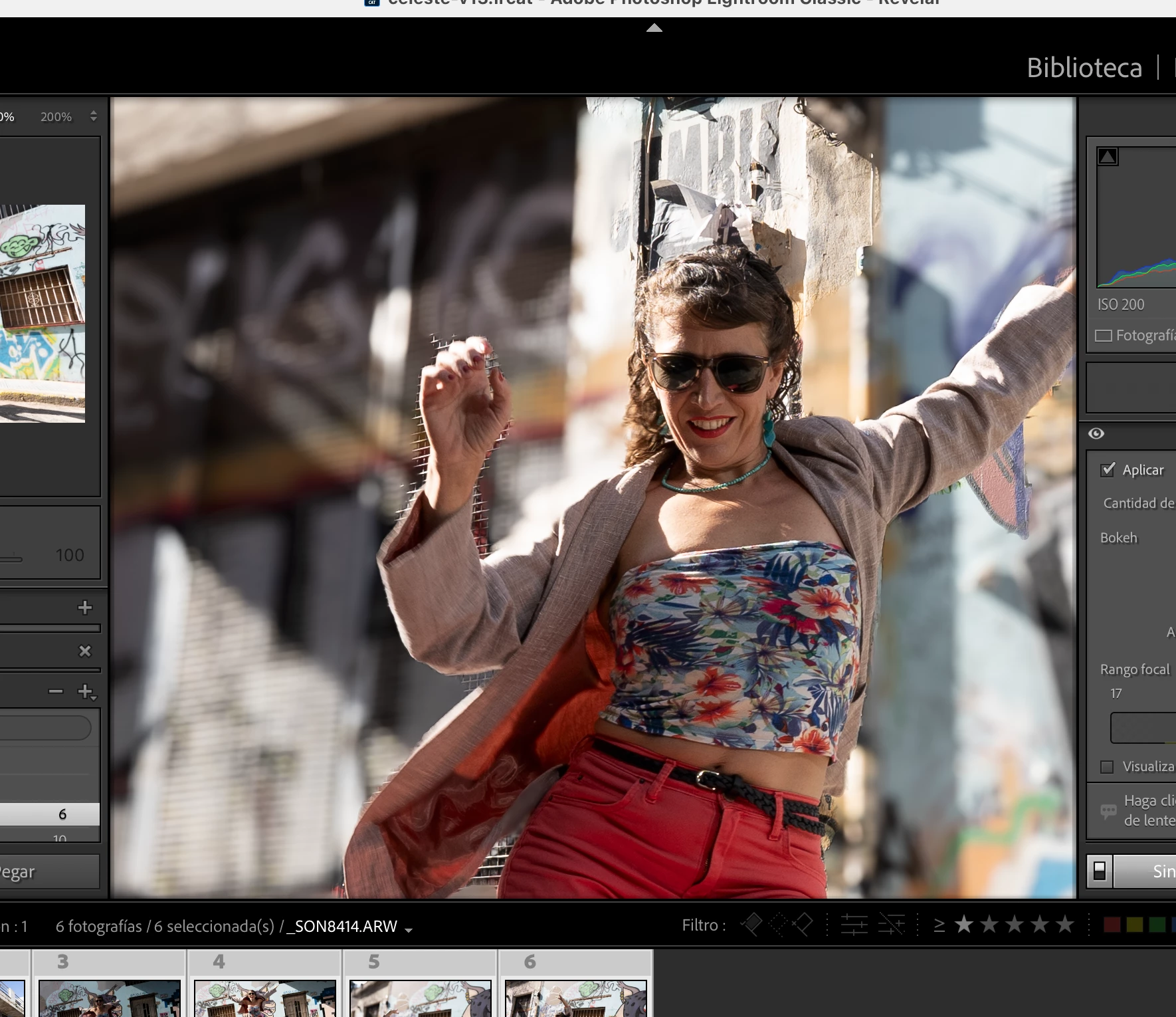Click the rating comparison ≥ symbol
This screenshot has height=1017, width=1176.
(x=939, y=925)
